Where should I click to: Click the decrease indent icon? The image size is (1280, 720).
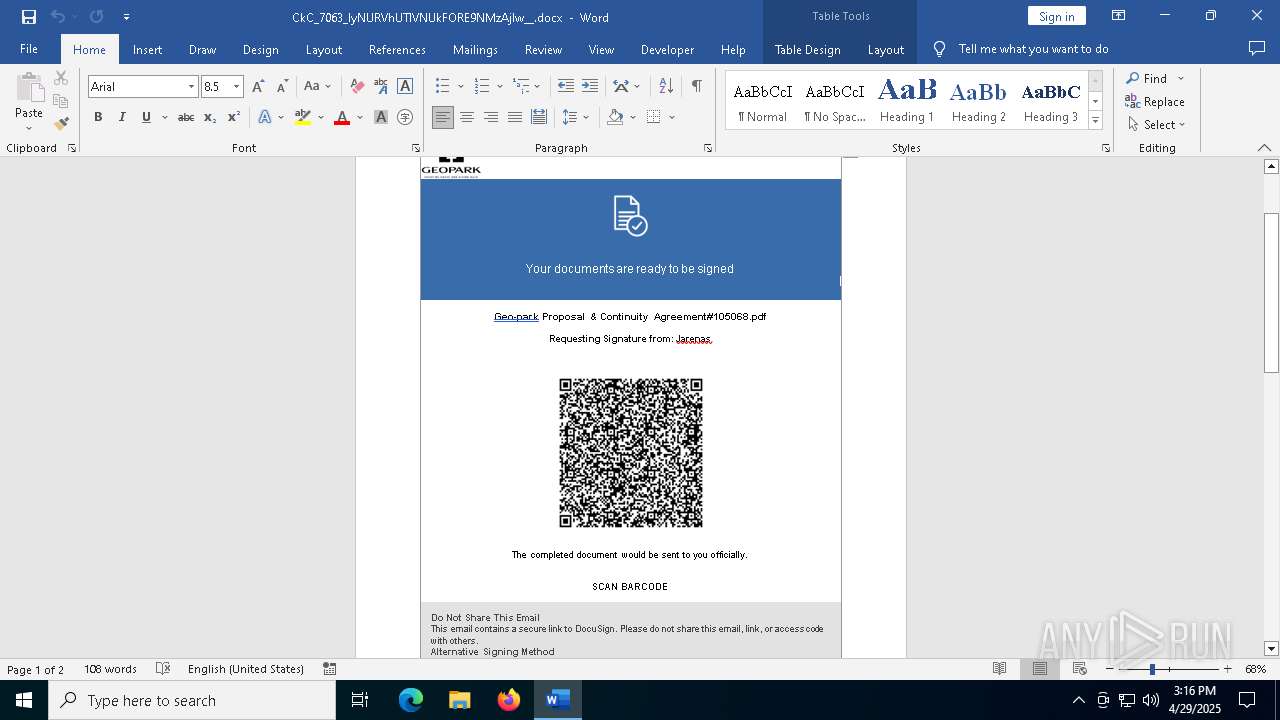point(566,87)
